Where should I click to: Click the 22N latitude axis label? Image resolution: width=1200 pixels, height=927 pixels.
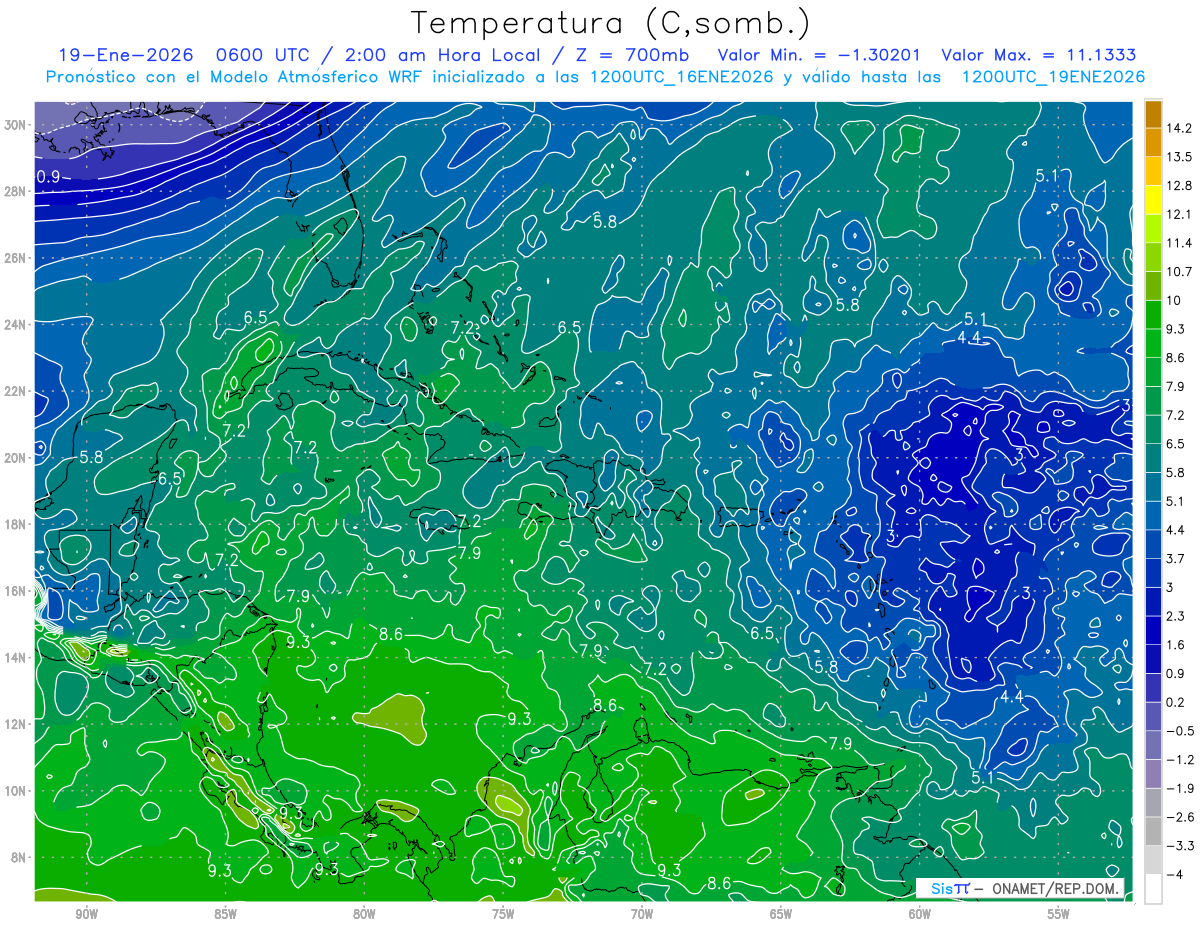click(17, 391)
